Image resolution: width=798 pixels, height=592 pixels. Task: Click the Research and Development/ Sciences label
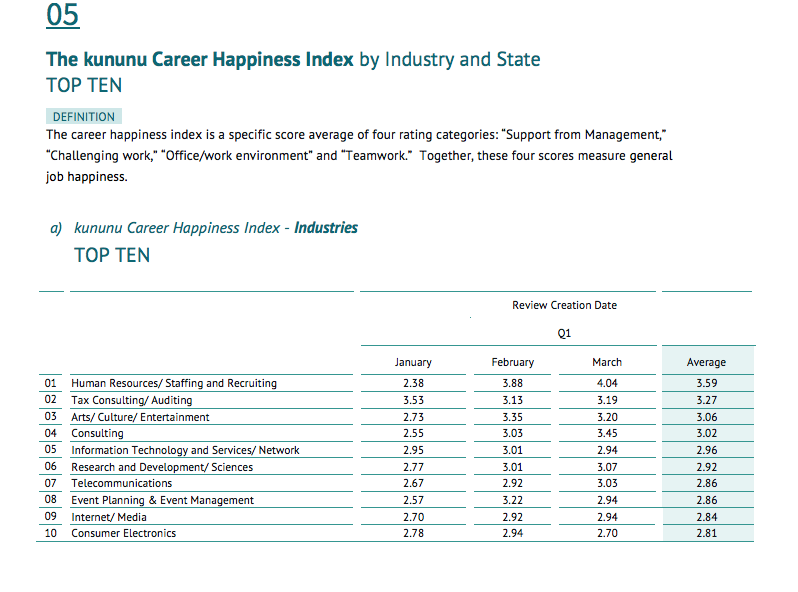click(161, 467)
